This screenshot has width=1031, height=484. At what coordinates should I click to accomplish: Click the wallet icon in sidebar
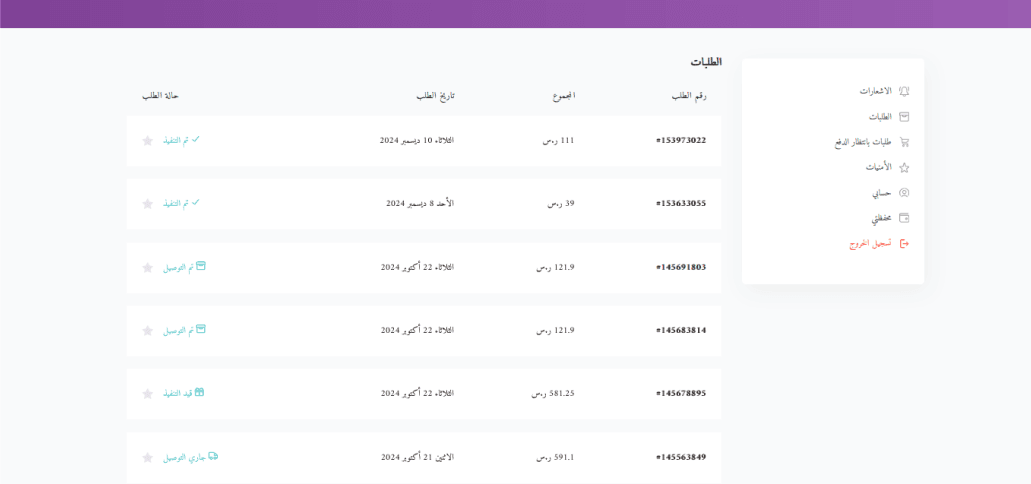pyautogui.click(x=904, y=218)
